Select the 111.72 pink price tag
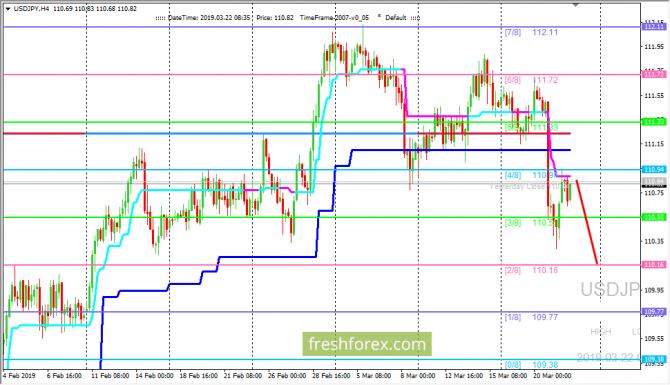This screenshot has width=670, height=385. click(654, 74)
